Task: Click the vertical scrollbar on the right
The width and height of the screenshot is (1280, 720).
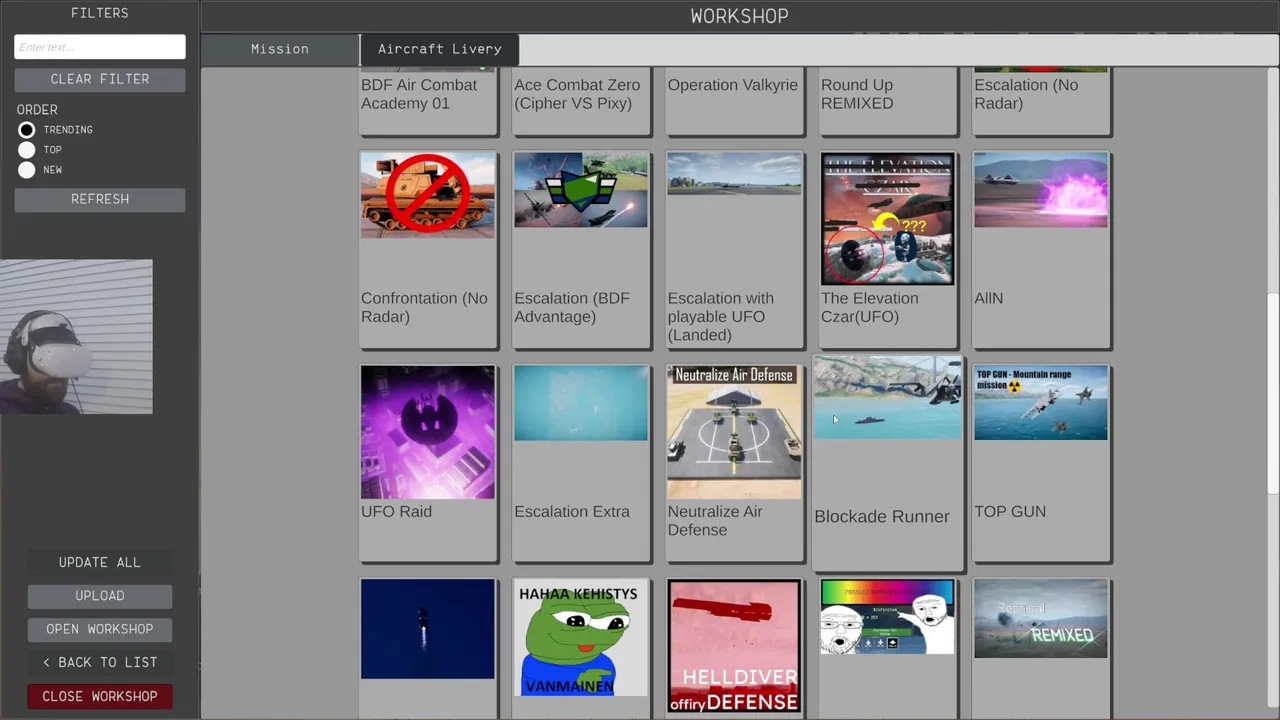Action: click(x=1273, y=393)
